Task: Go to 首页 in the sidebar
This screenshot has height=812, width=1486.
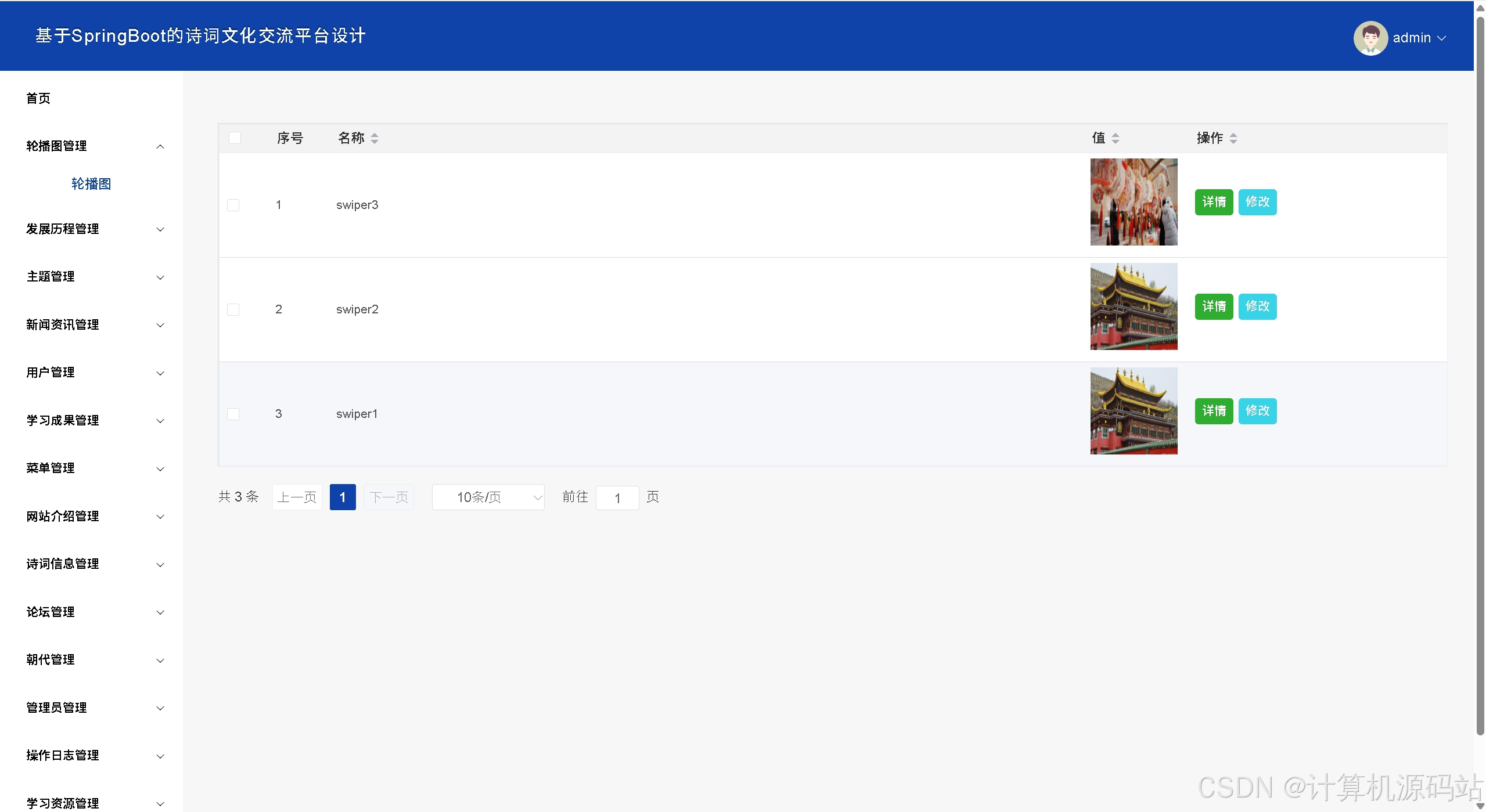Action: [38, 98]
